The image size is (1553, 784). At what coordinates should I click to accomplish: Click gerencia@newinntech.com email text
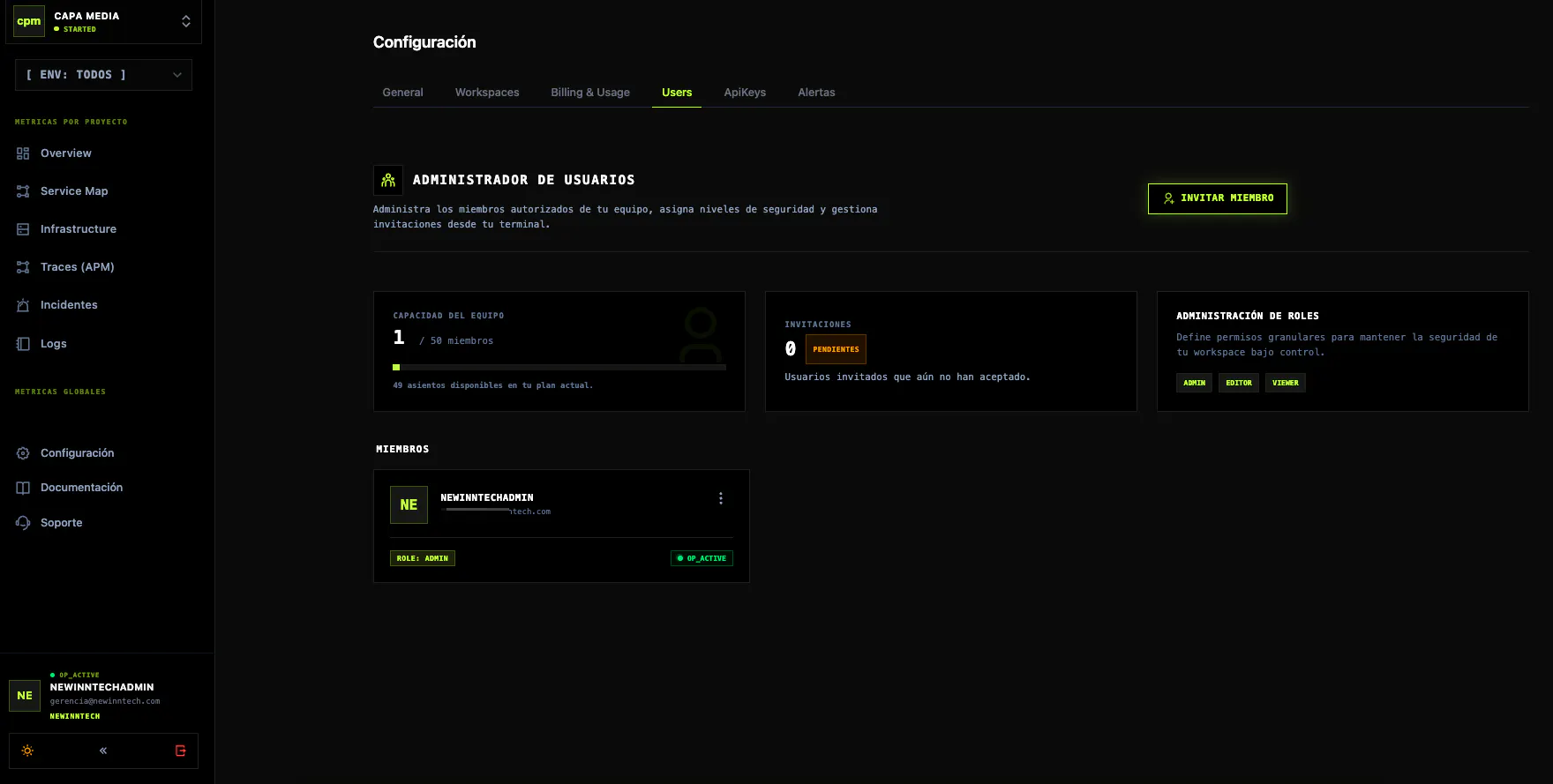[105, 702]
